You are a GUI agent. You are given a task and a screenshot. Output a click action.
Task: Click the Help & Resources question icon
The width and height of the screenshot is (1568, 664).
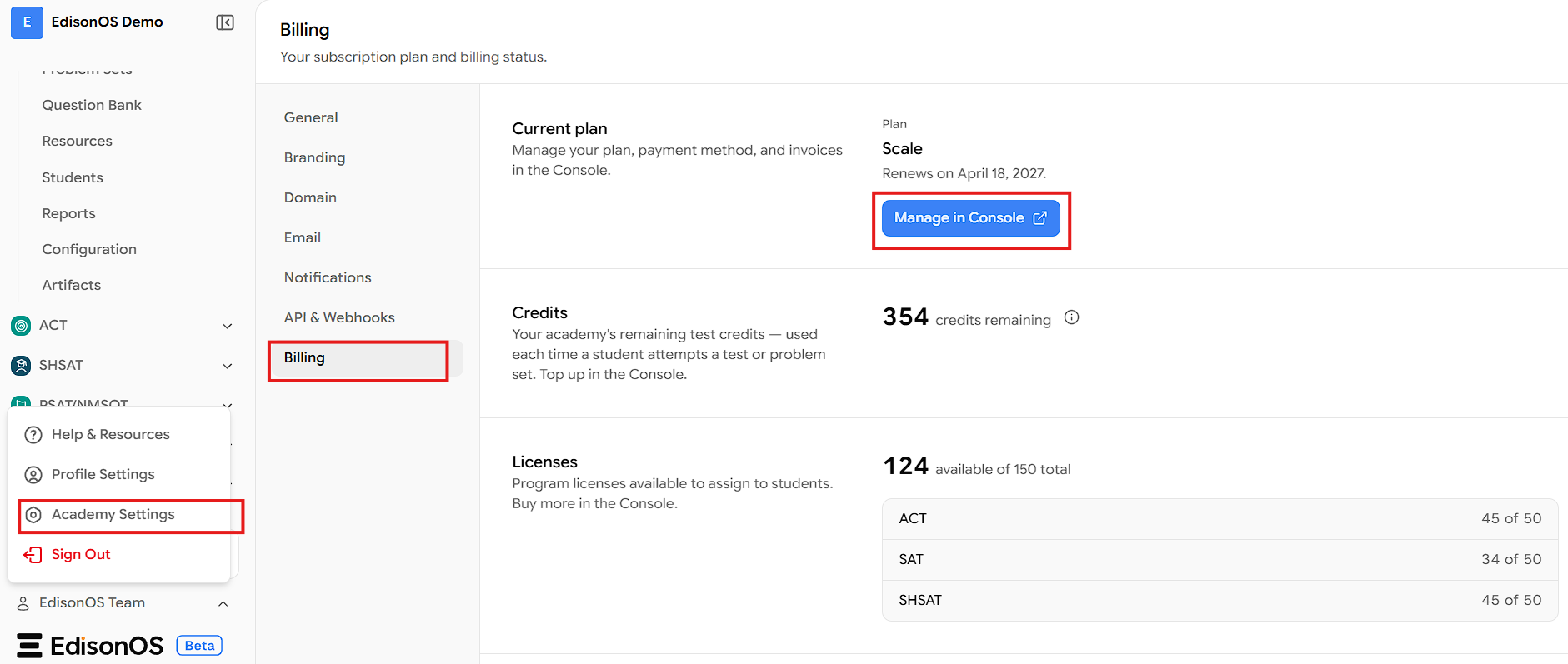[33, 435]
